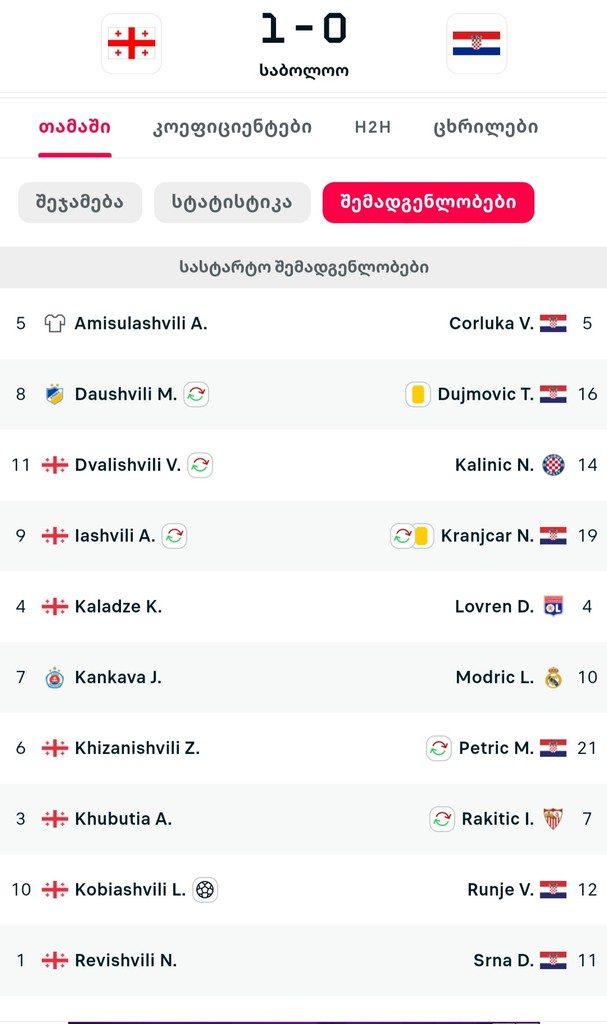Click shirt icon beside Amisulashvili A.
Screen dimensions: 607x1024
click(x=55, y=323)
